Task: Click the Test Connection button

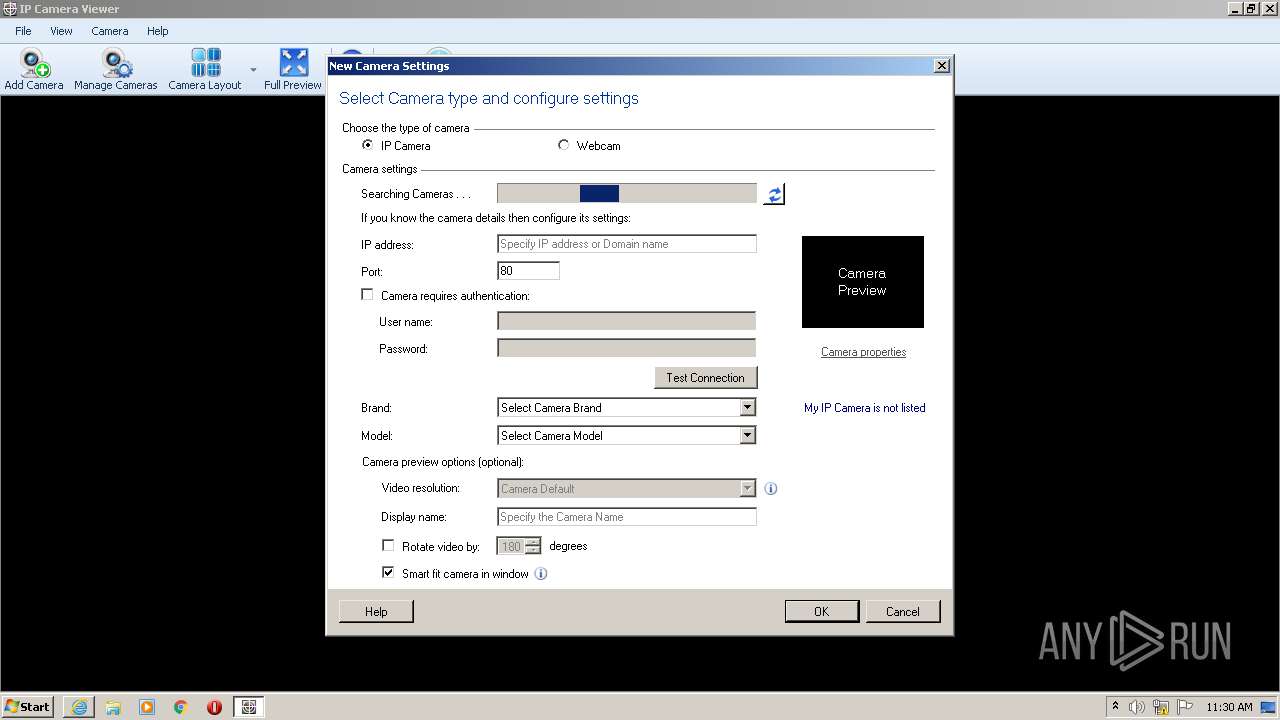Action: 706,378
